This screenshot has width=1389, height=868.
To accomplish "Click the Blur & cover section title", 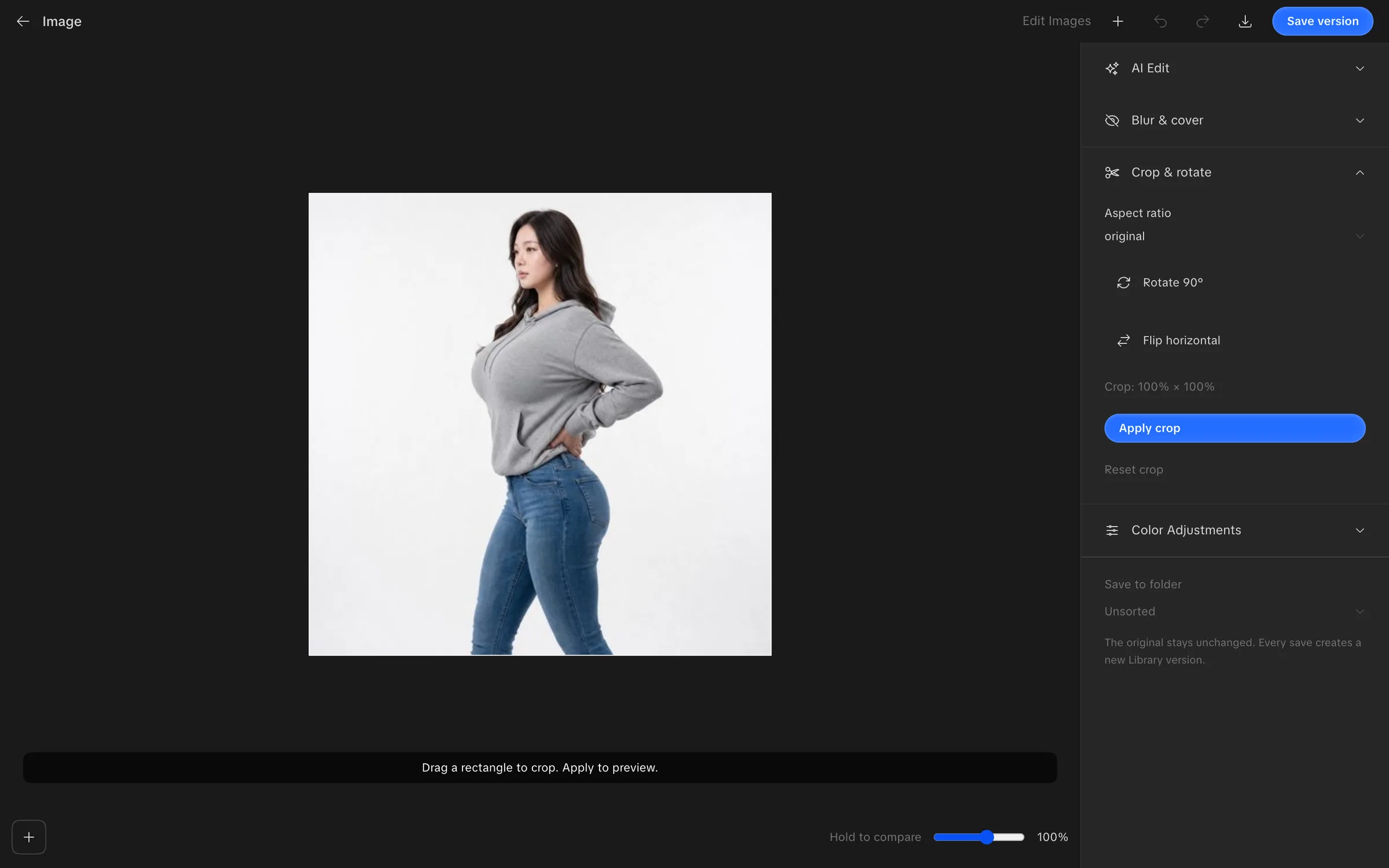I will pyautogui.click(x=1167, y=120).
